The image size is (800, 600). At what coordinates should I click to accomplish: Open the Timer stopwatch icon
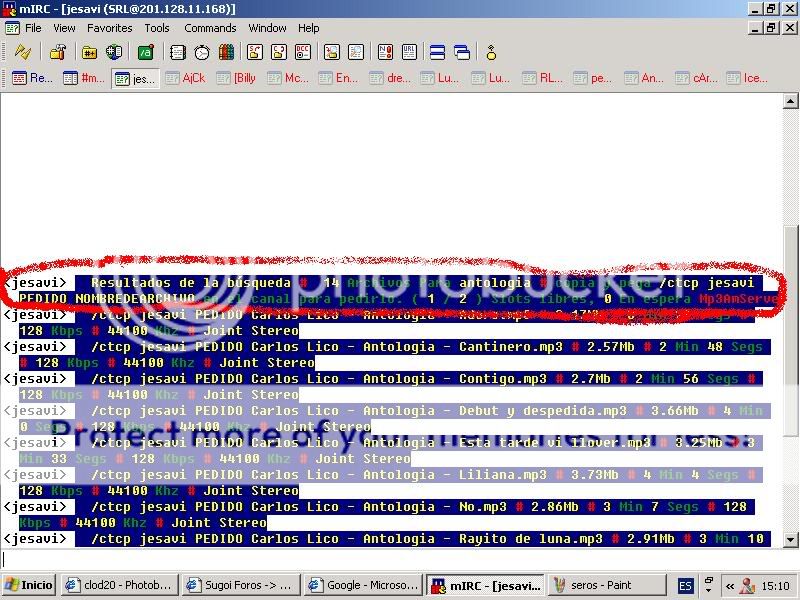202,52
